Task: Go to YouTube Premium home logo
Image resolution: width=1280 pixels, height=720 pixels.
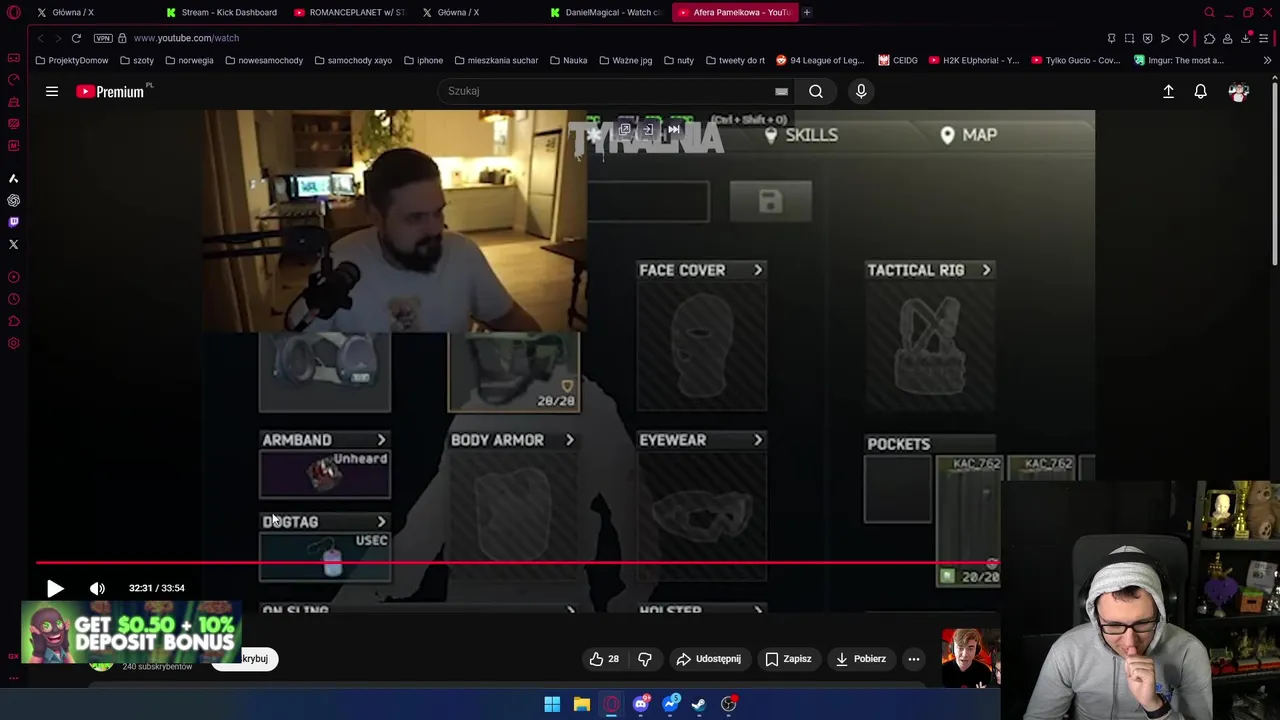Action: 110,91
